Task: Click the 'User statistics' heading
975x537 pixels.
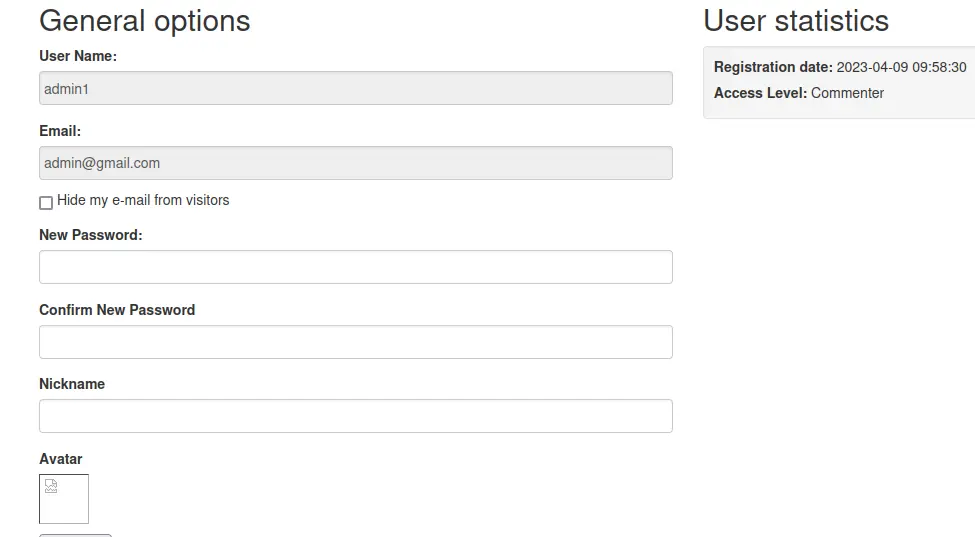Action: pos(796,21)
